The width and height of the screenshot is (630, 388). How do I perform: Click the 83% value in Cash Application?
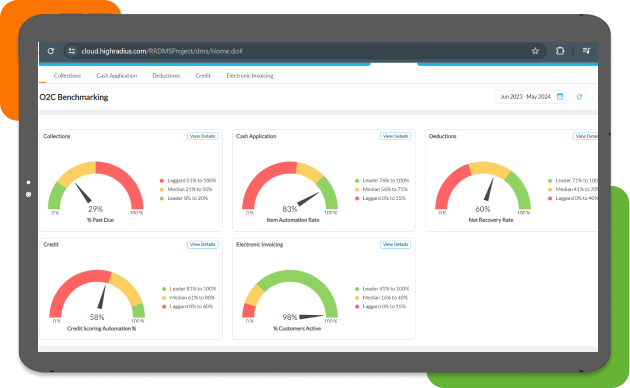click(x=290, y=209)
